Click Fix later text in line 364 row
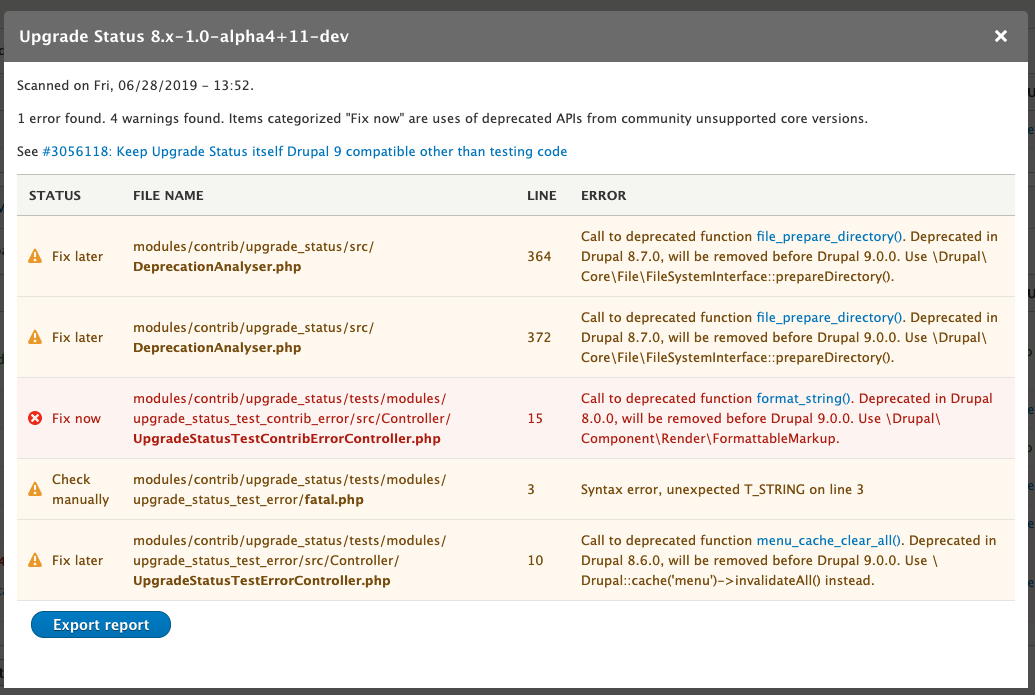 point(78,256)
